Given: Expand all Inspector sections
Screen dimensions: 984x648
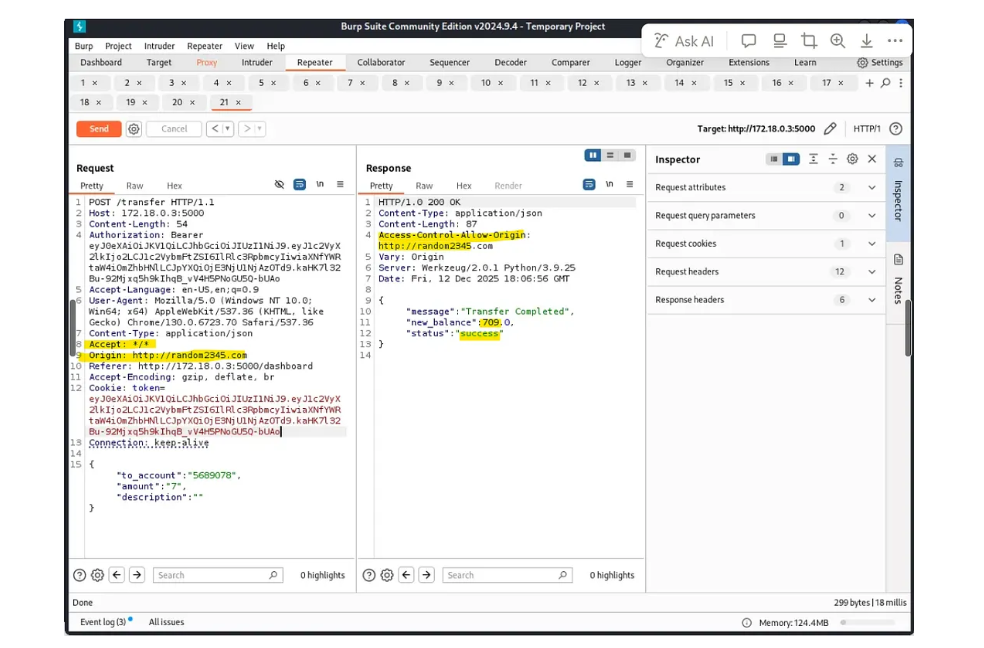Looking at the screenshot, I should click(813, 159).
